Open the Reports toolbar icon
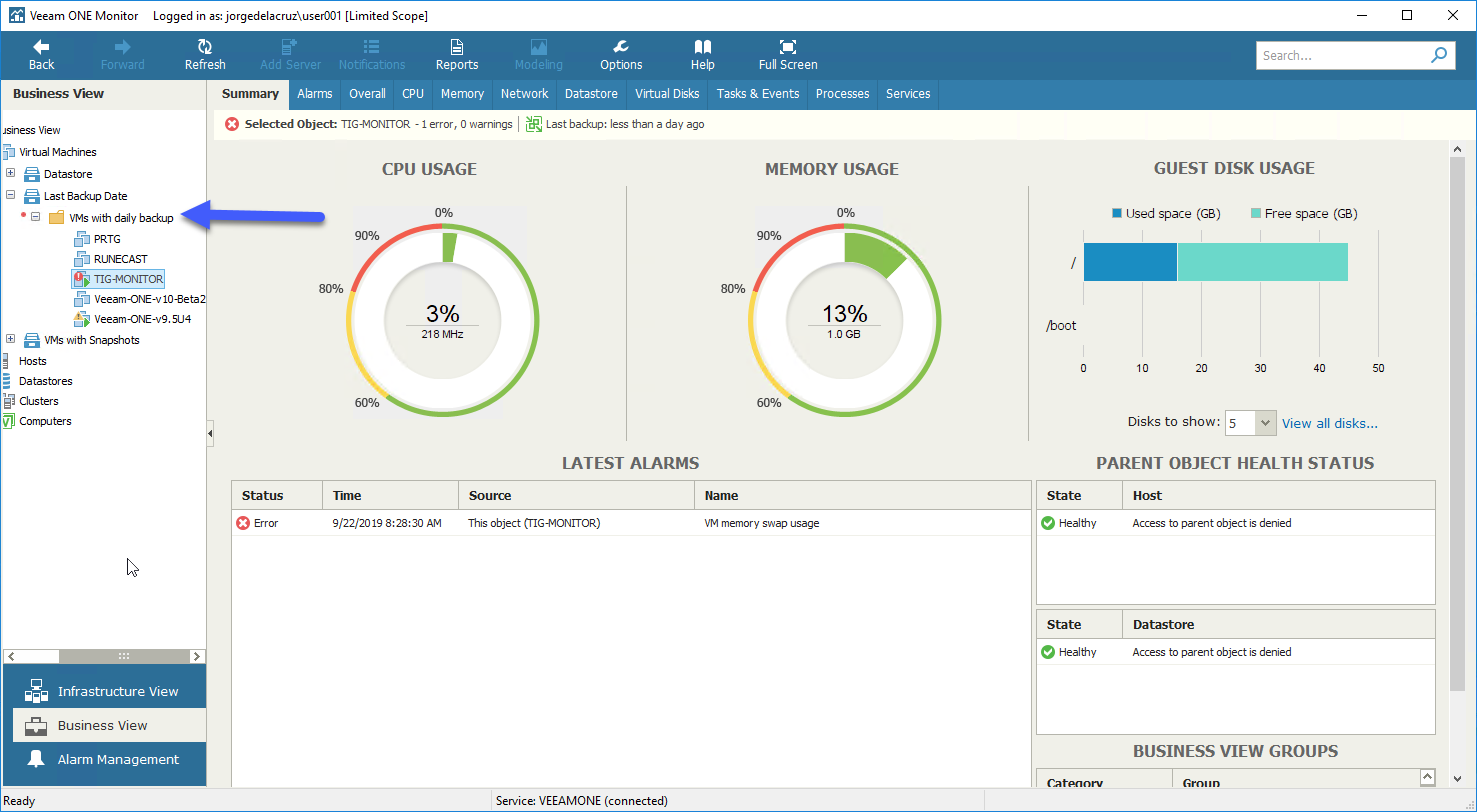 (457, 47)
